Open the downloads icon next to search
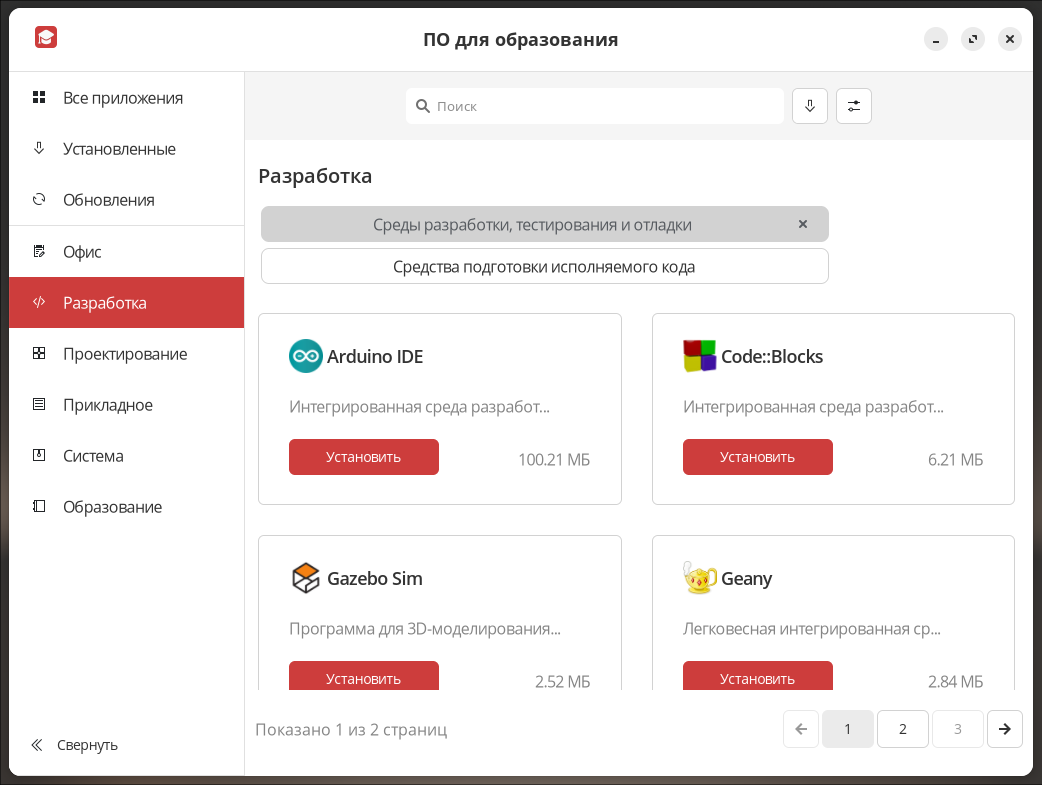The image size is (1042, 785). [x=809, y=106]
